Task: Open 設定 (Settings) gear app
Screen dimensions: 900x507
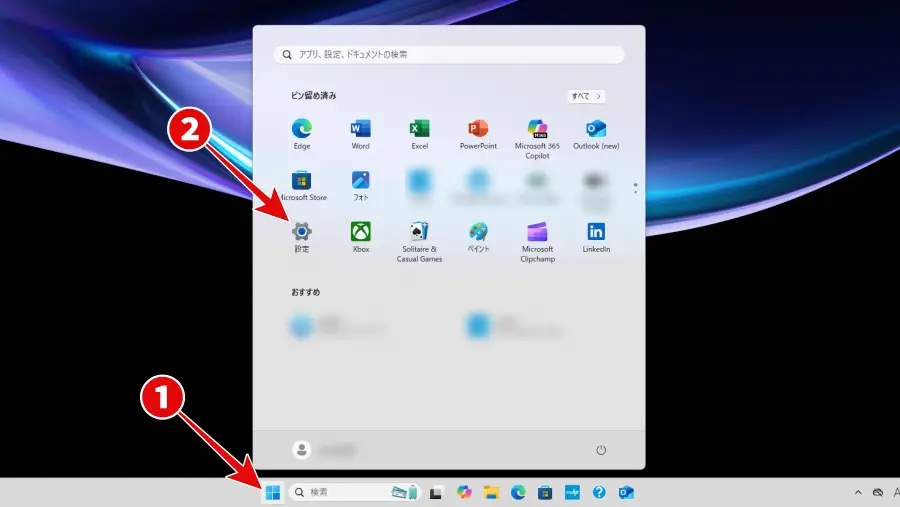Action: click(x=302, y=237)
